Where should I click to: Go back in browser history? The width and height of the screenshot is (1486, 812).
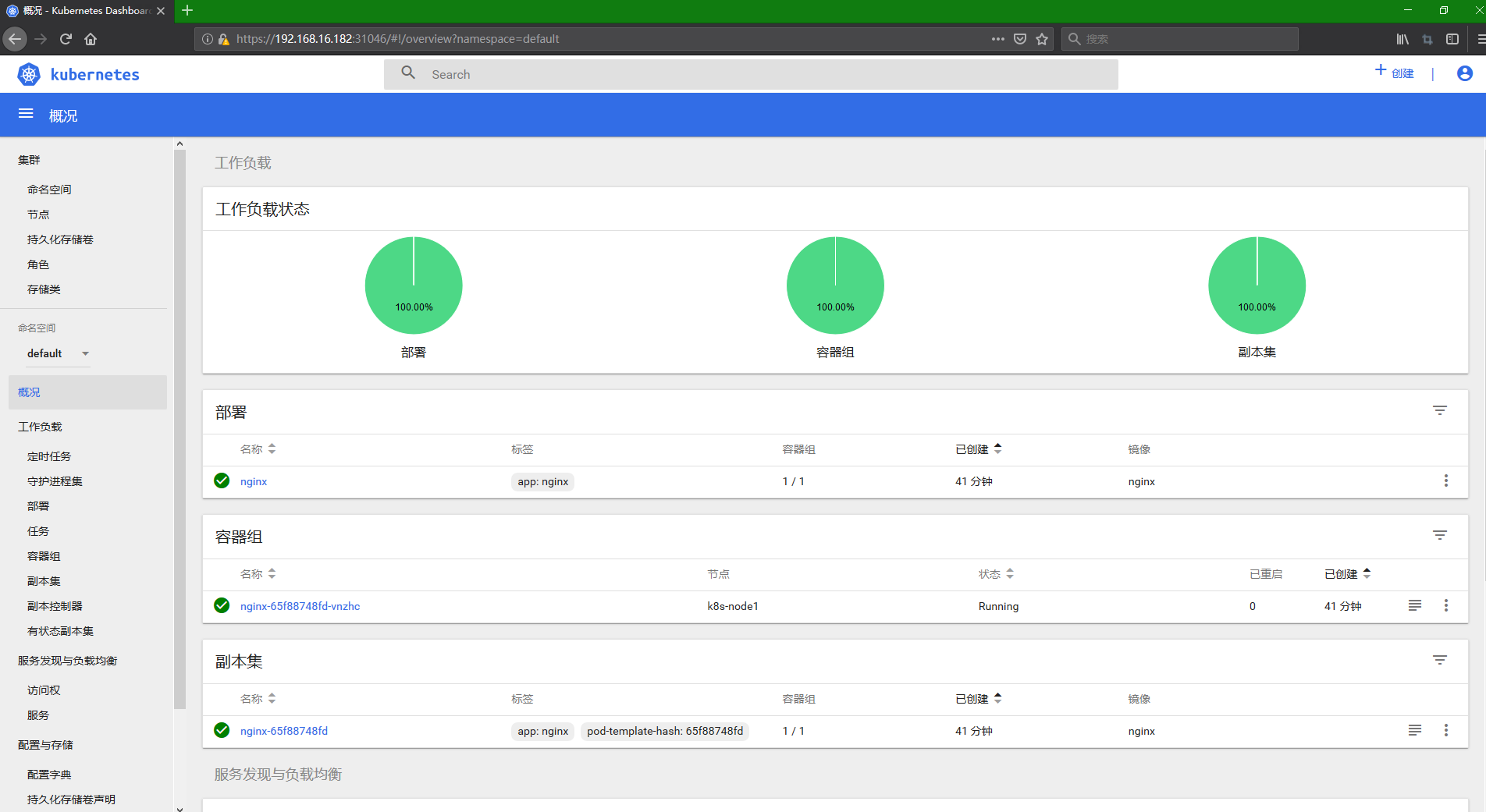tap(15, 39)
